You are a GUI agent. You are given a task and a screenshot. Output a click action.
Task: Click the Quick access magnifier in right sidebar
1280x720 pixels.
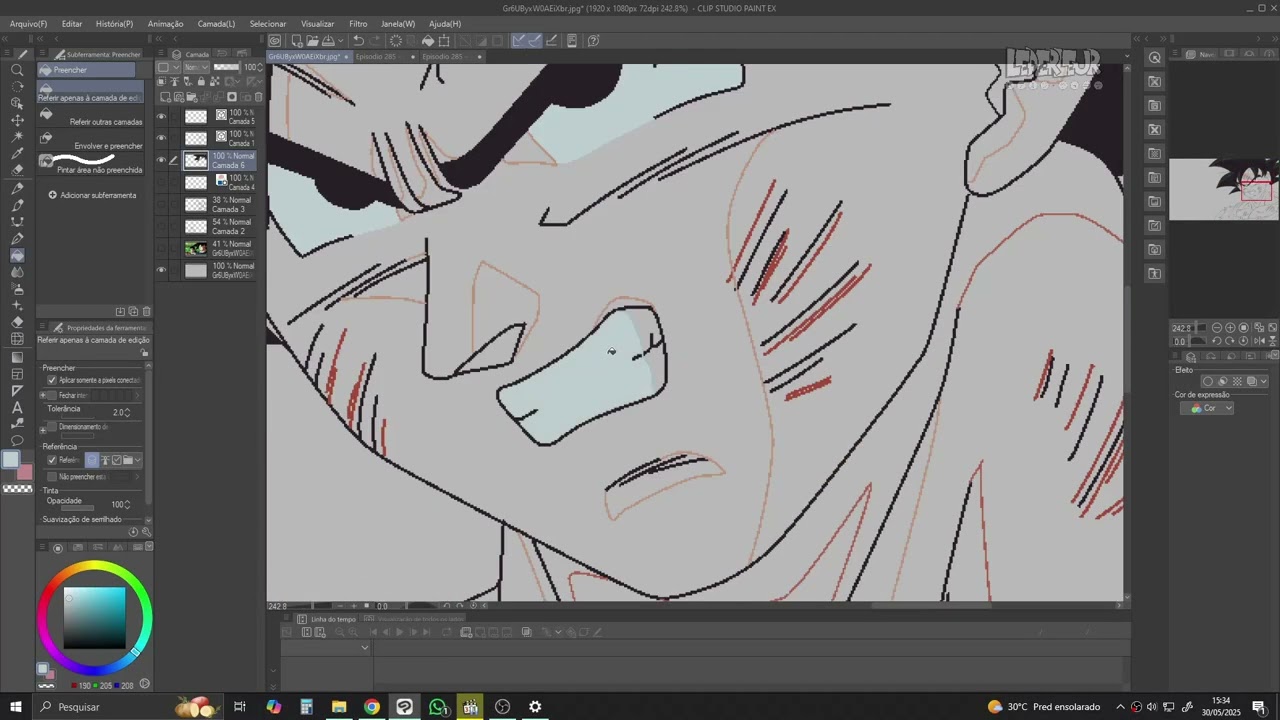tap(1155, 58)
